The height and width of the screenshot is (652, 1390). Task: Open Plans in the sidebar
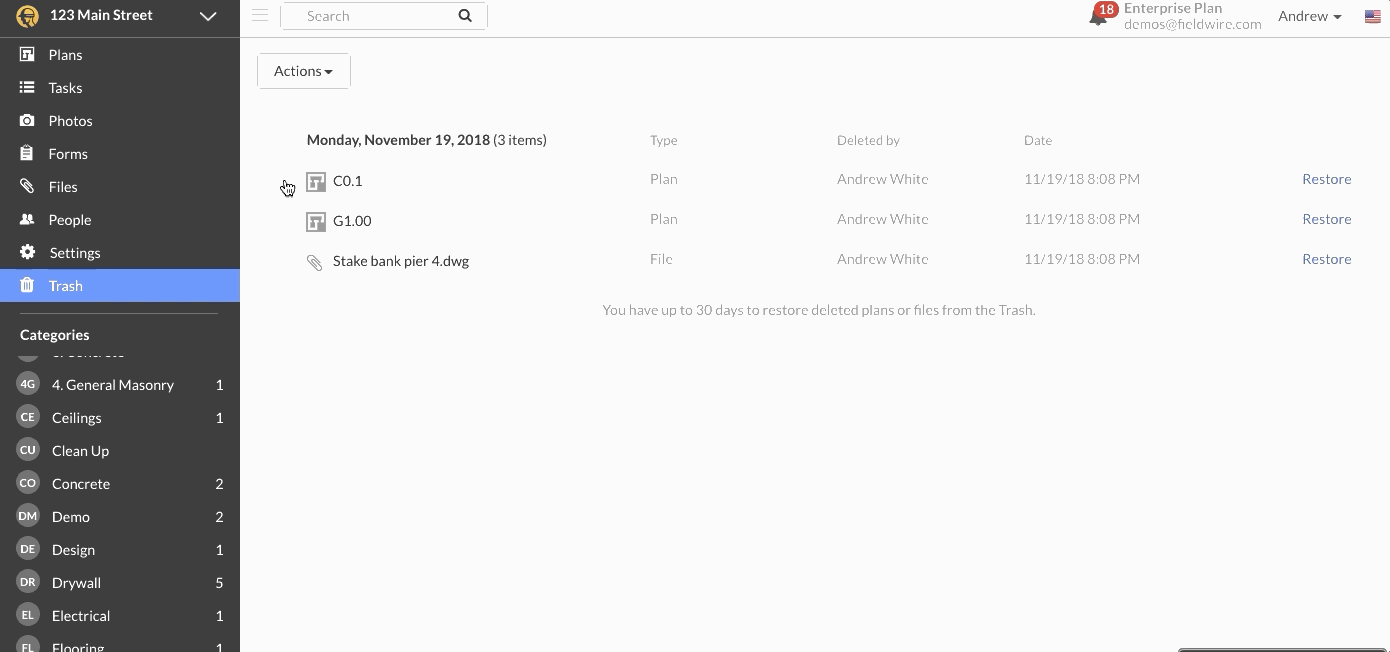click(120, 55)
